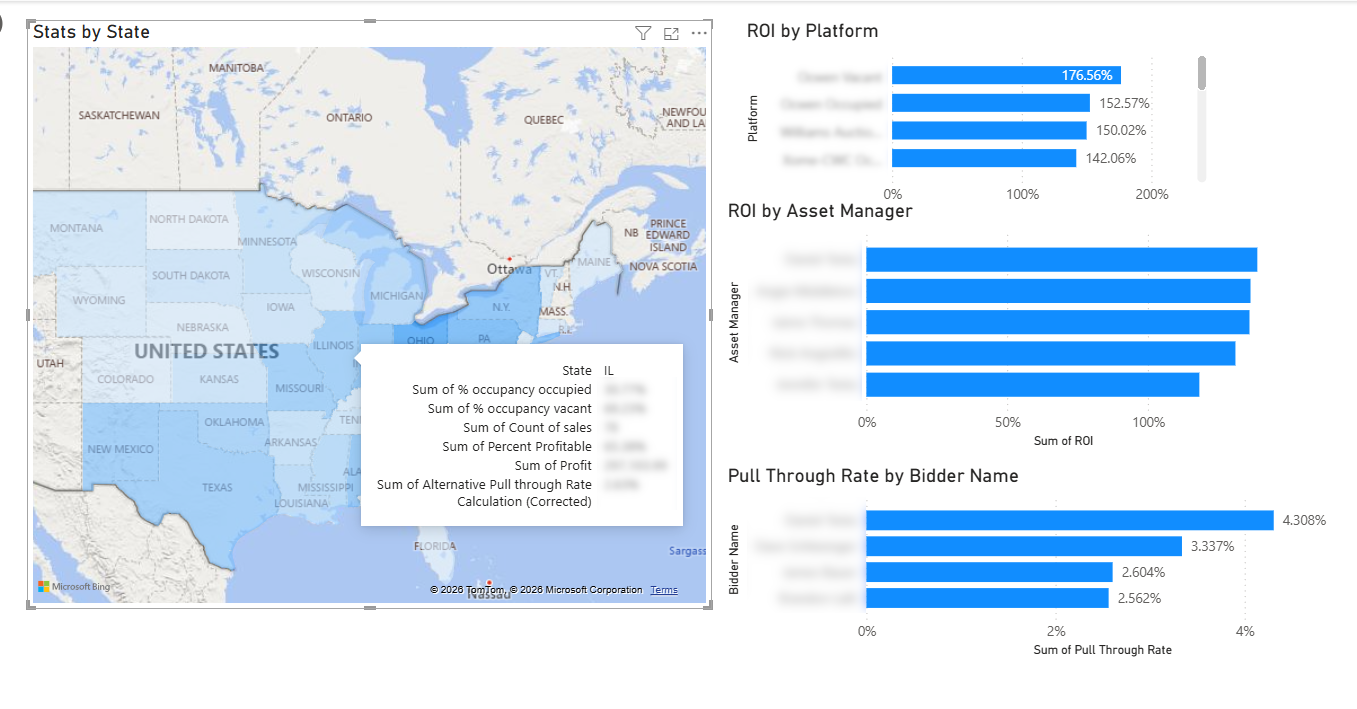Select the bottom bar in ROI by Asset Manager
Viewport: 1357px width, 709px height.
(1032, 385)
